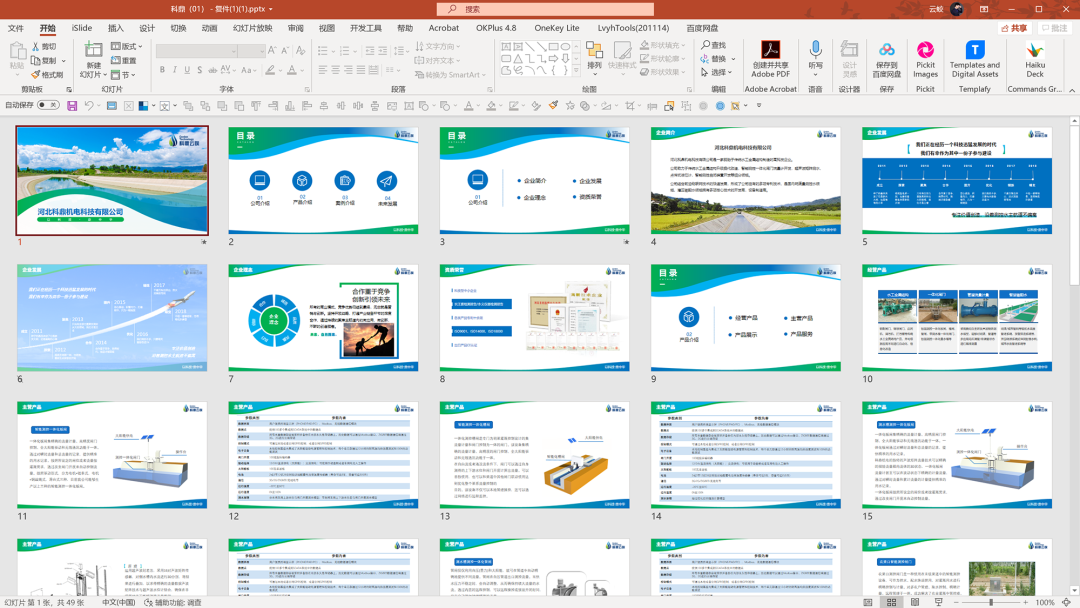
Task: Click the Format Painter (格式刷) icon
Action: (x=35, y=74)
